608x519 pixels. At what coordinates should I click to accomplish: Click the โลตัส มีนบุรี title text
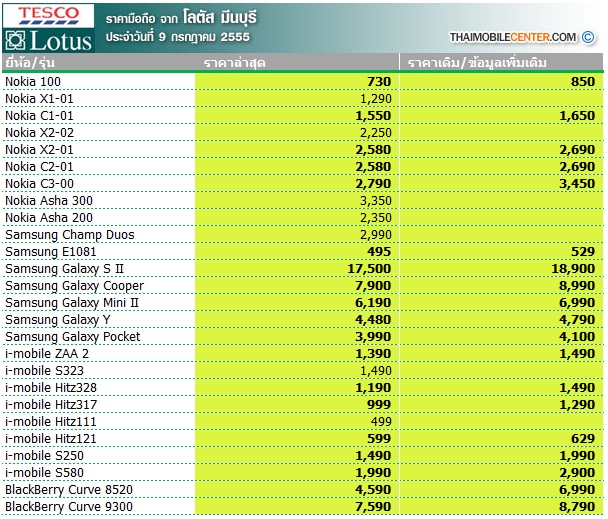[220, 17]
